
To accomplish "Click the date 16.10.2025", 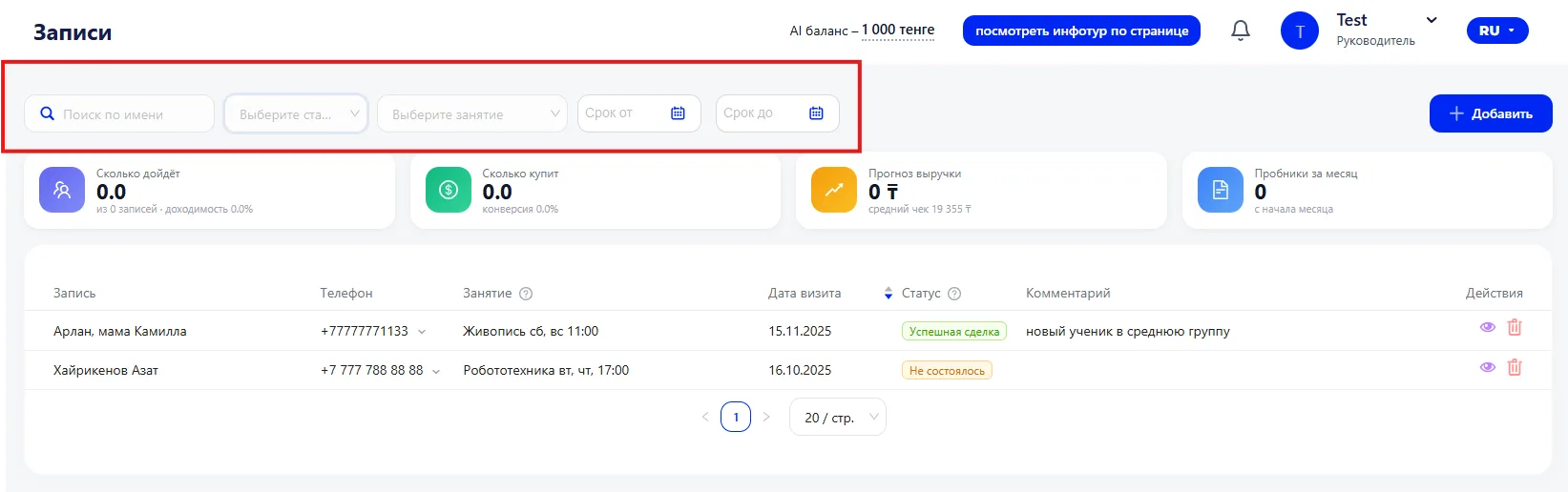I will click(x=800, y=371).
